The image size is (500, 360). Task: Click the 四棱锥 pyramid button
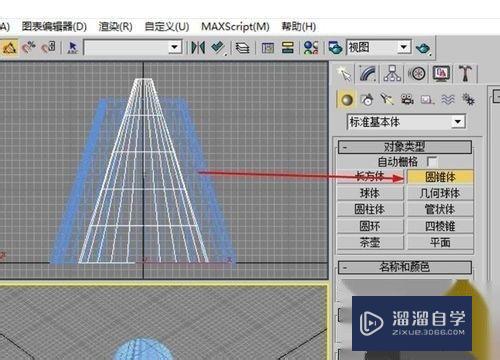440,226
